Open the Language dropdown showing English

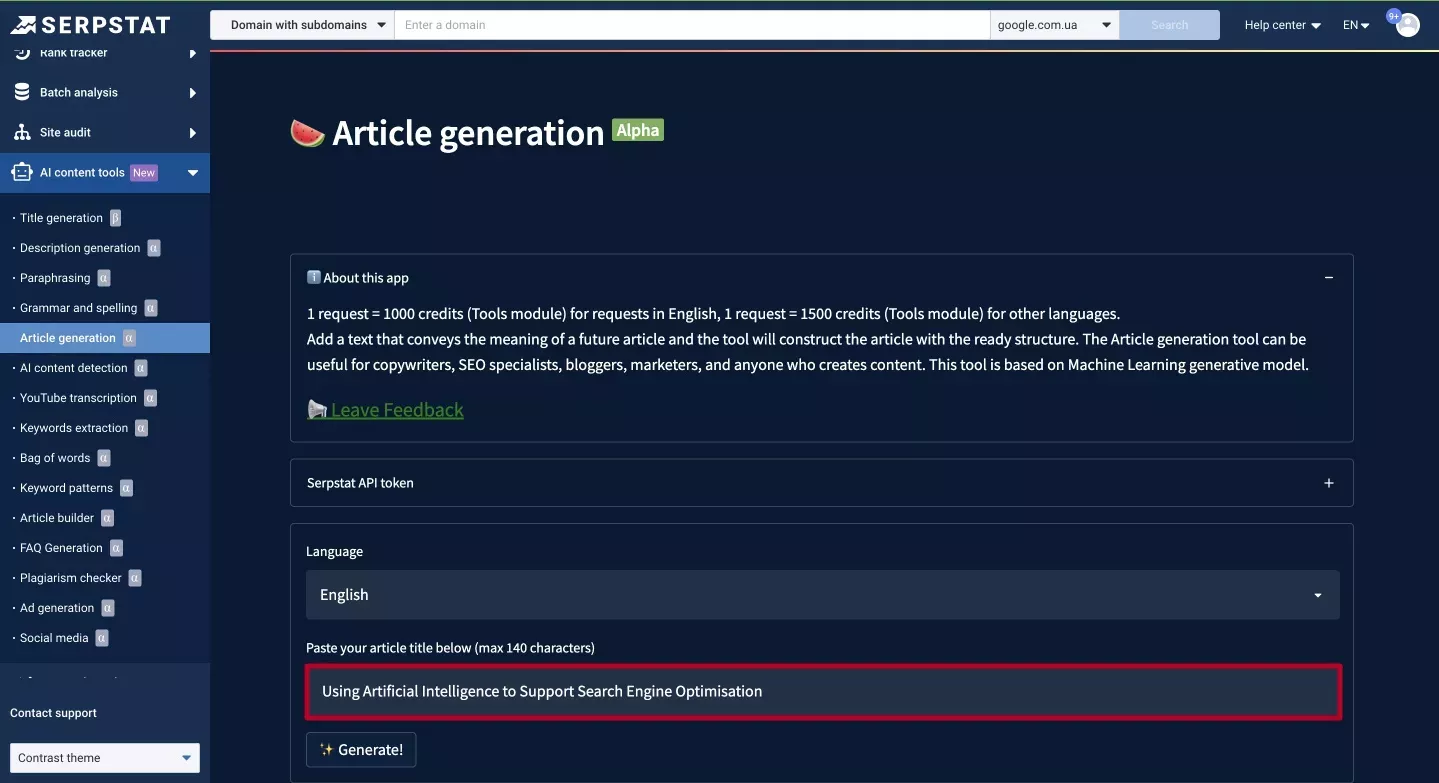pos(822,595)
